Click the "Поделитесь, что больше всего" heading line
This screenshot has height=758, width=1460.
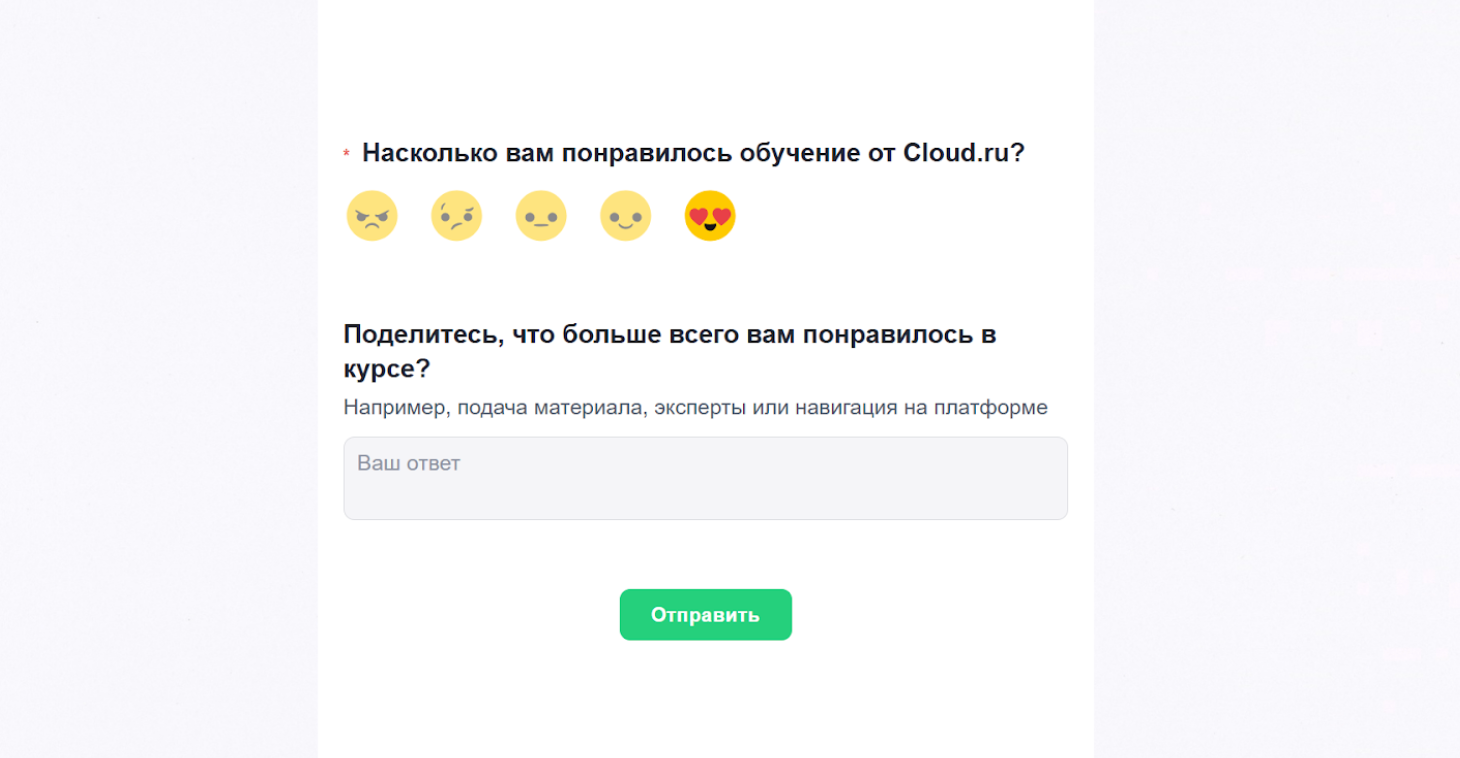click(x=669, y=334)
